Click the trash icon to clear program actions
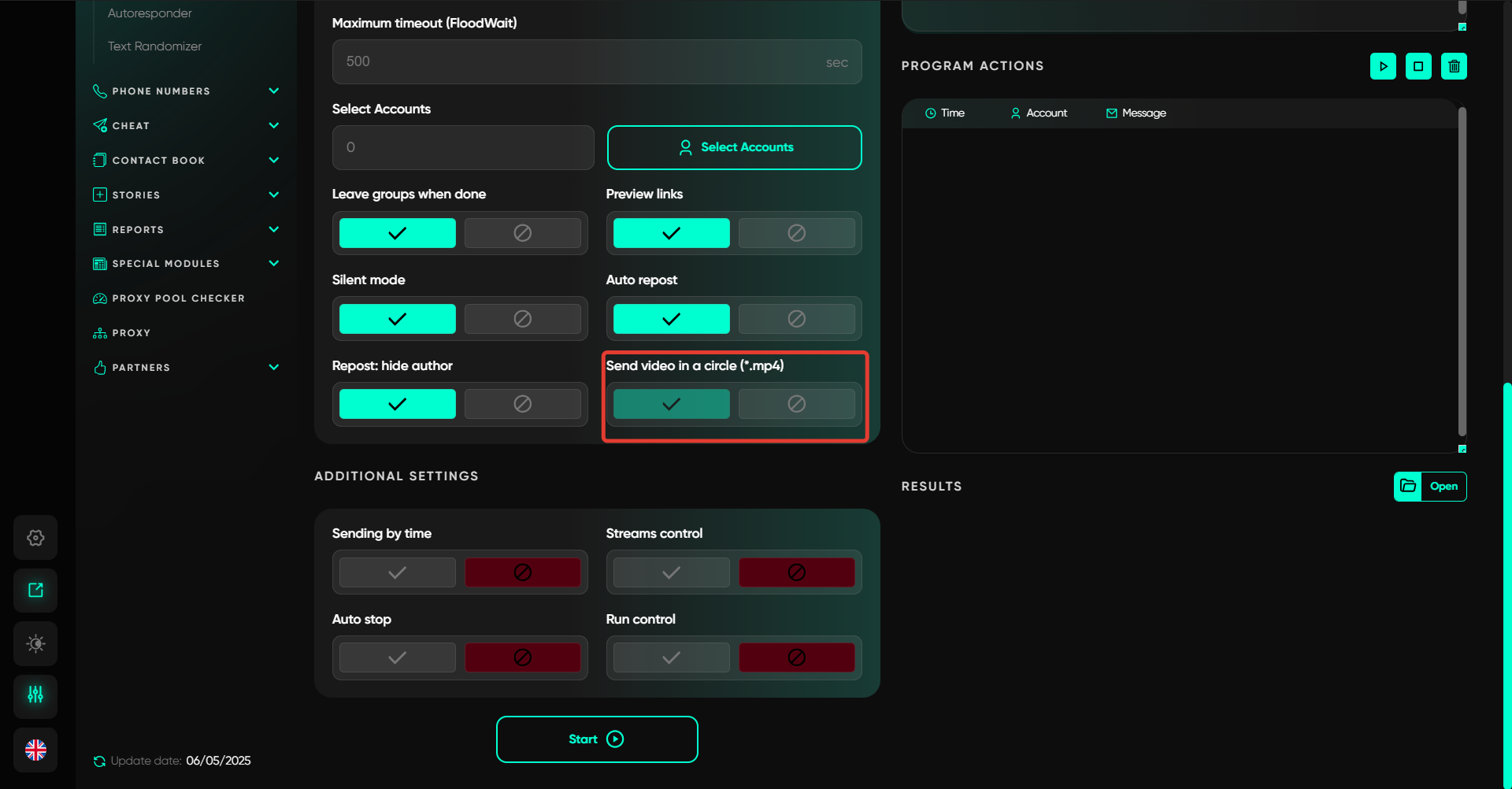 click(1454, 66)
